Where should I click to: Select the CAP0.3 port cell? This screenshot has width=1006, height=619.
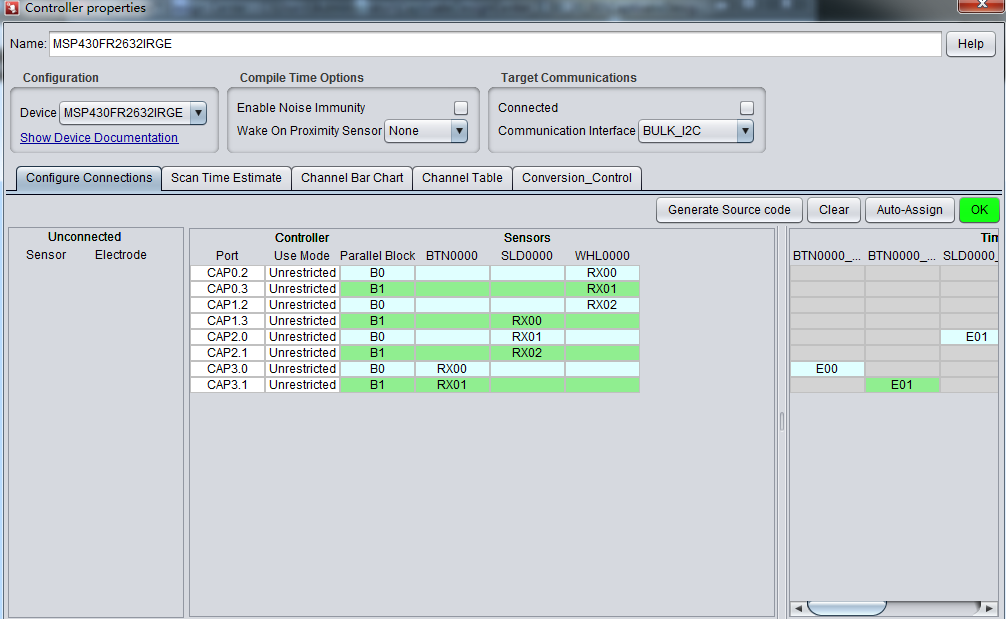pos(227,289)
